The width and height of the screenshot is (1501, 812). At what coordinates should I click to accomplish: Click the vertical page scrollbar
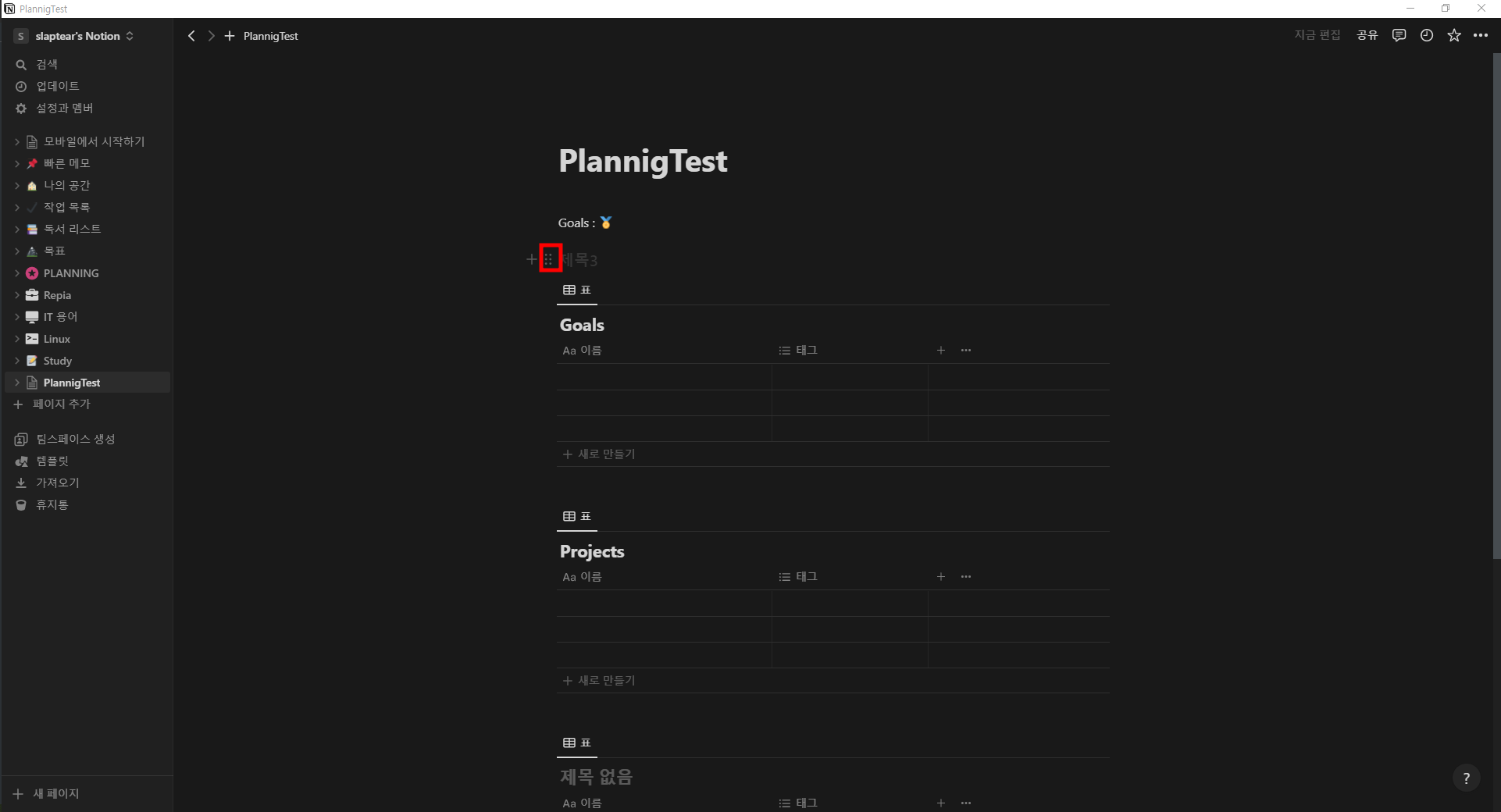click(x=1496, y=312)
